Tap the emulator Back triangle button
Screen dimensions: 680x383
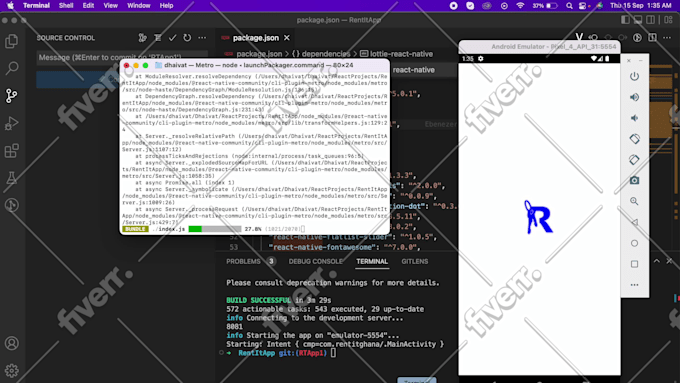tap(634, 222)
